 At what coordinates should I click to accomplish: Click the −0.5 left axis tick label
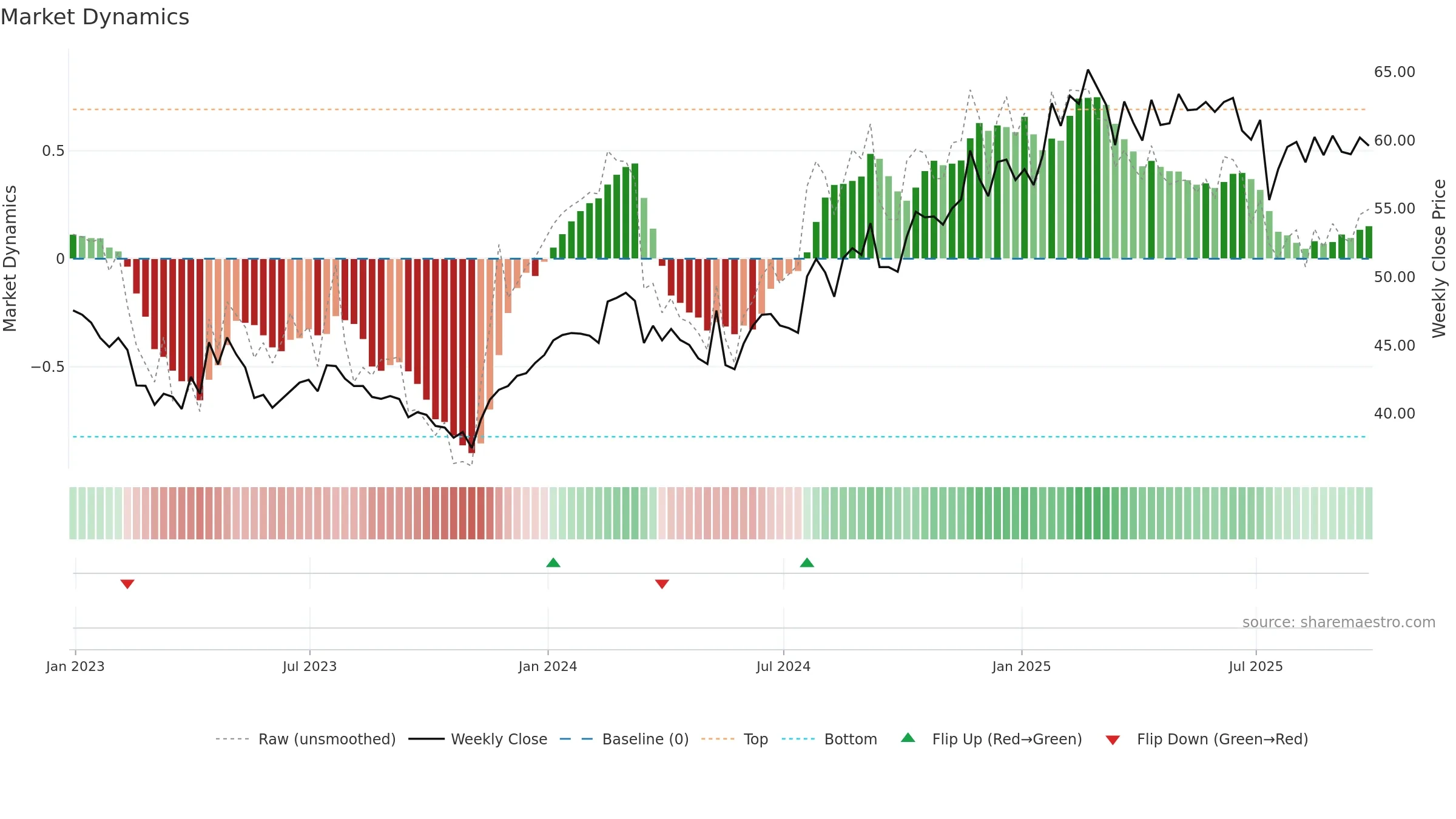(47, 367)
